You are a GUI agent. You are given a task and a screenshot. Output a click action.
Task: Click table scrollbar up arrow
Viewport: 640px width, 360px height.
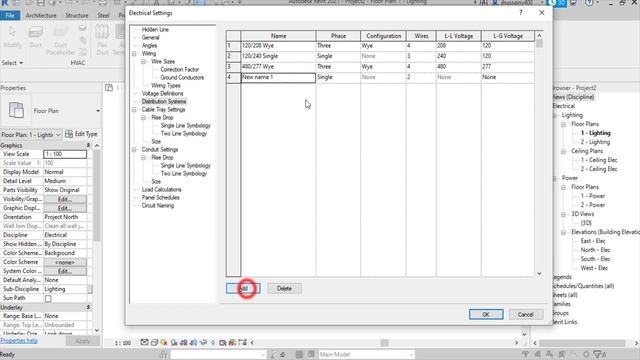[x=539, y=36]
